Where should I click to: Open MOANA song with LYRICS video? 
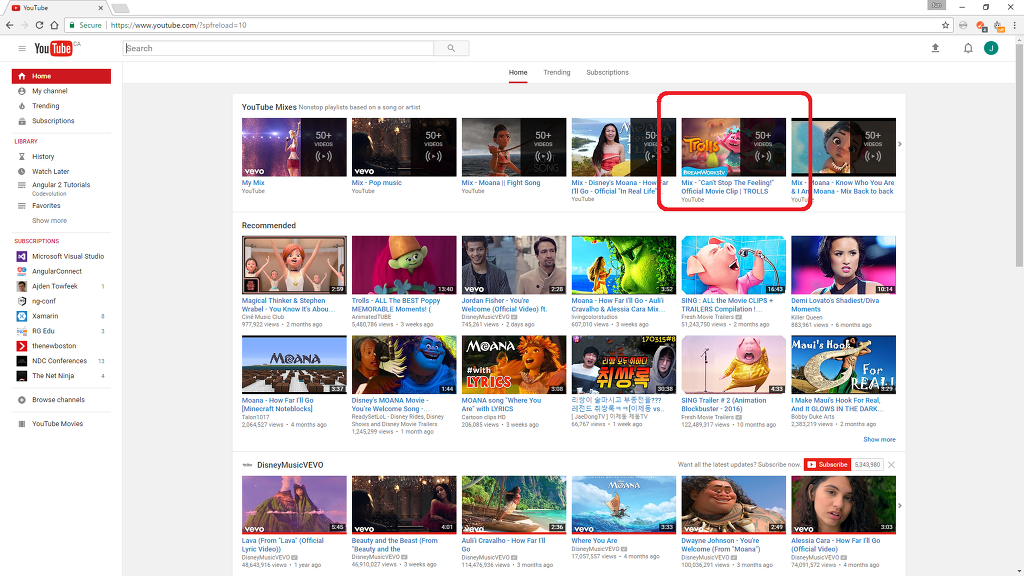514,365
